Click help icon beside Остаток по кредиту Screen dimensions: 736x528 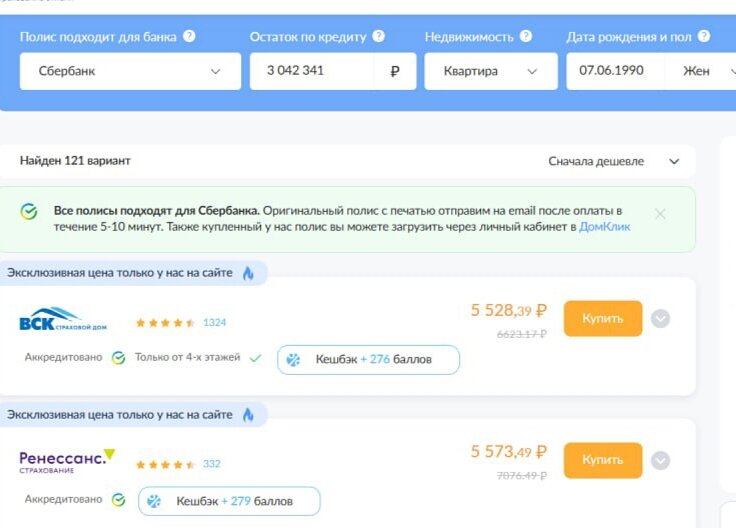[378, 37]
